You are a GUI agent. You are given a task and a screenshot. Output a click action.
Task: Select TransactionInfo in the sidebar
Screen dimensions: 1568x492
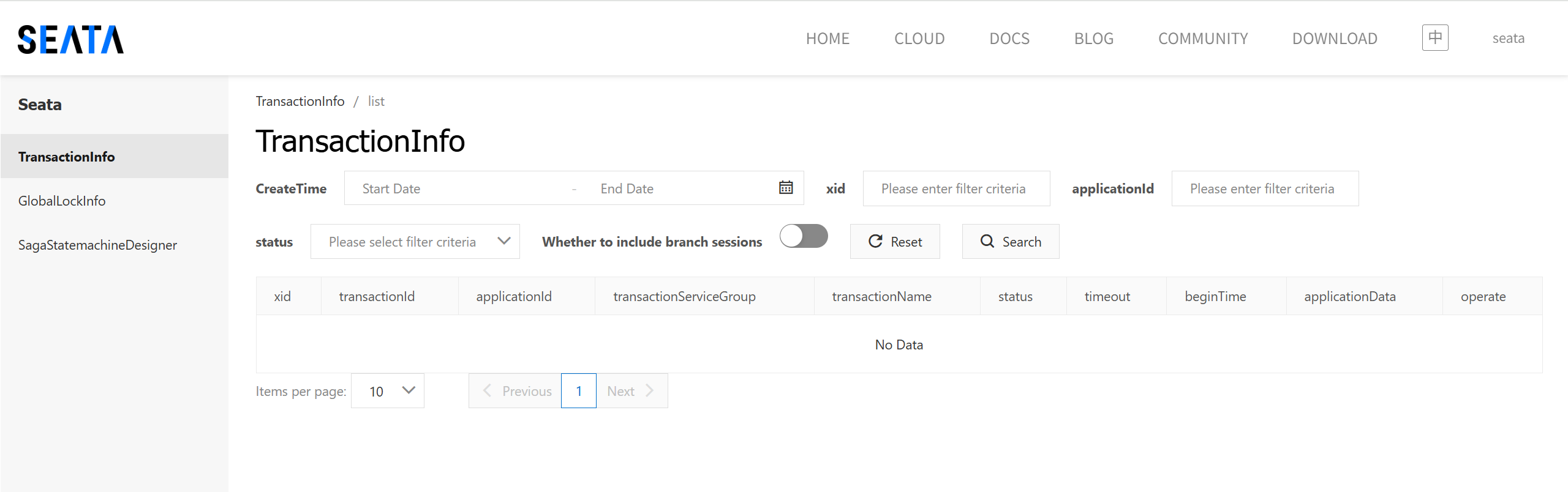click(x=115, y=157)
